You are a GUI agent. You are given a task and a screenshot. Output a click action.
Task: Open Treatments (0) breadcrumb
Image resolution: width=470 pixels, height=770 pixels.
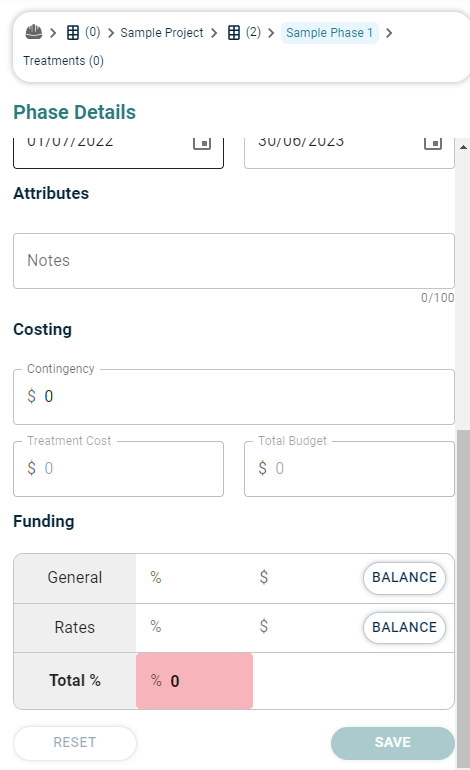(x=63, y=61)
